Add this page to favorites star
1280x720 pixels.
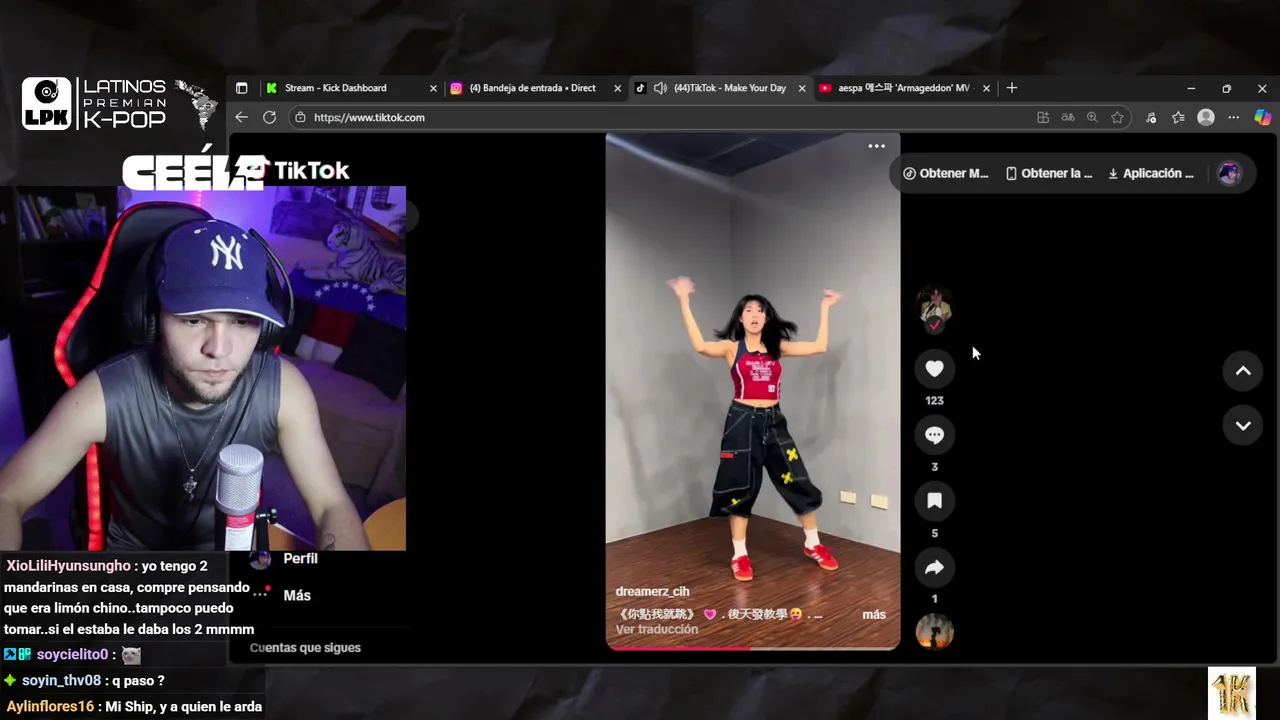(1117, 117)
